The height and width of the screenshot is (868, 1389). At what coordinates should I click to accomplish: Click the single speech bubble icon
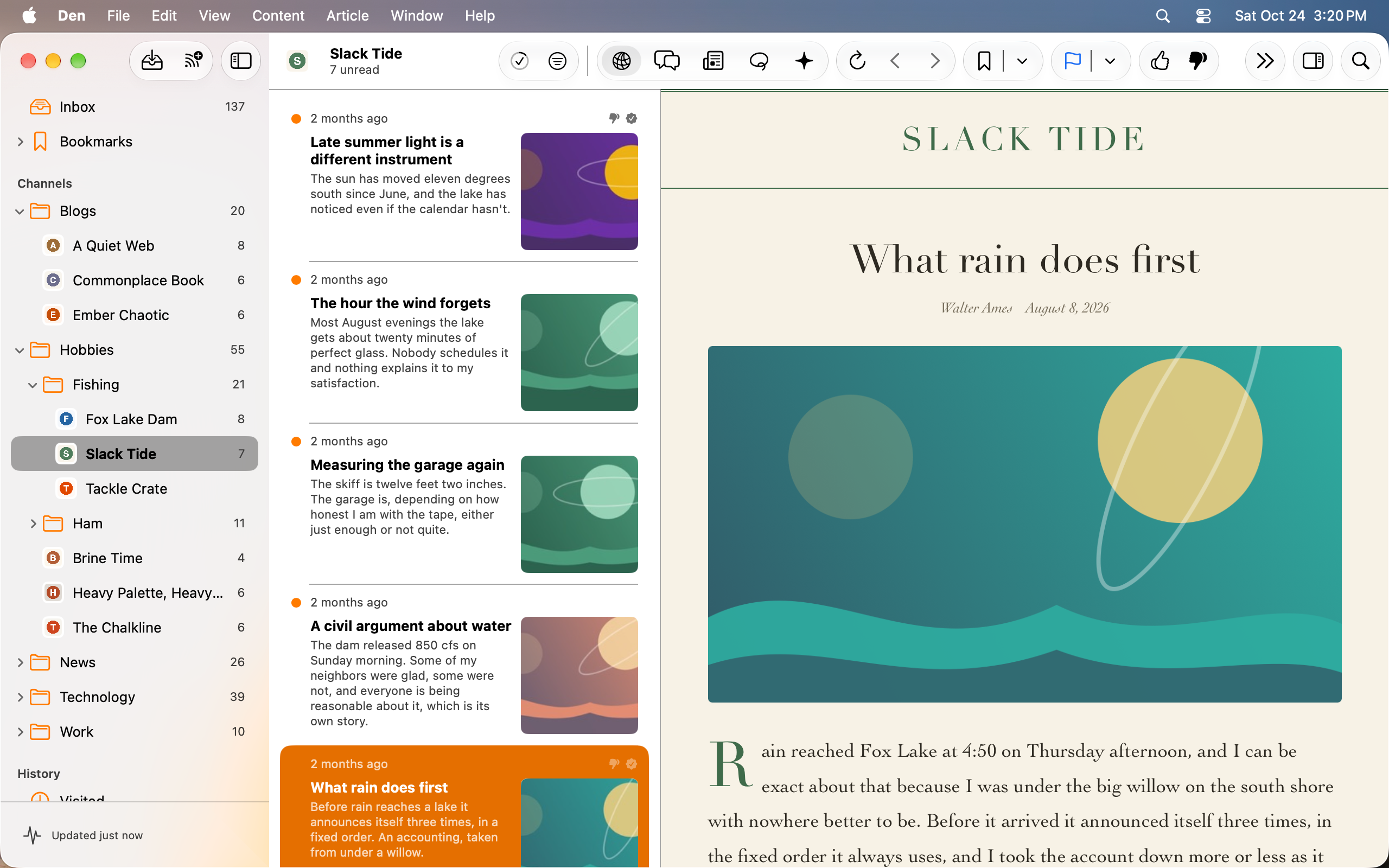759,60
